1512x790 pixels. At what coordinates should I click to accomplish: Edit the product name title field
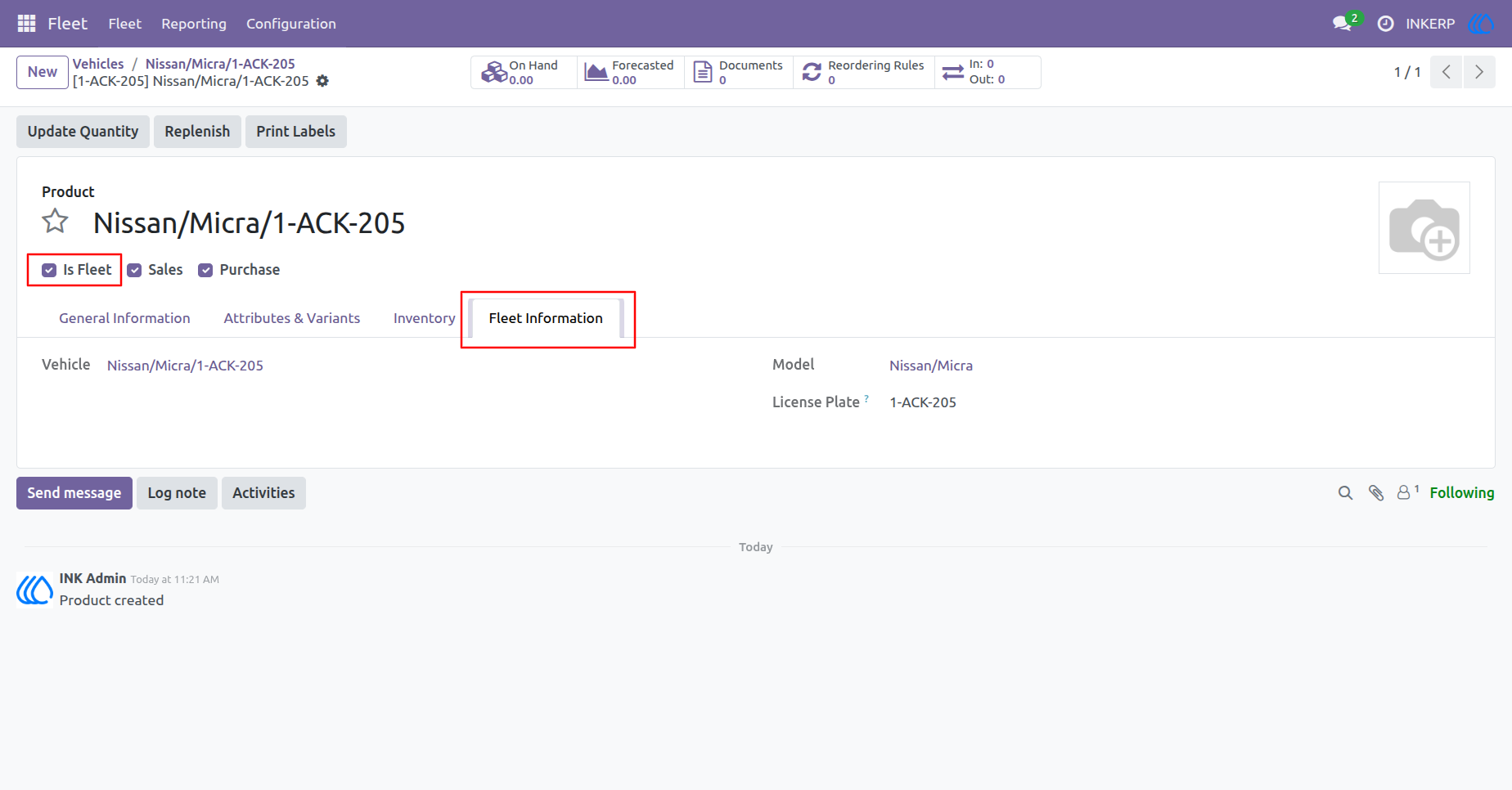tap(250, 222)
